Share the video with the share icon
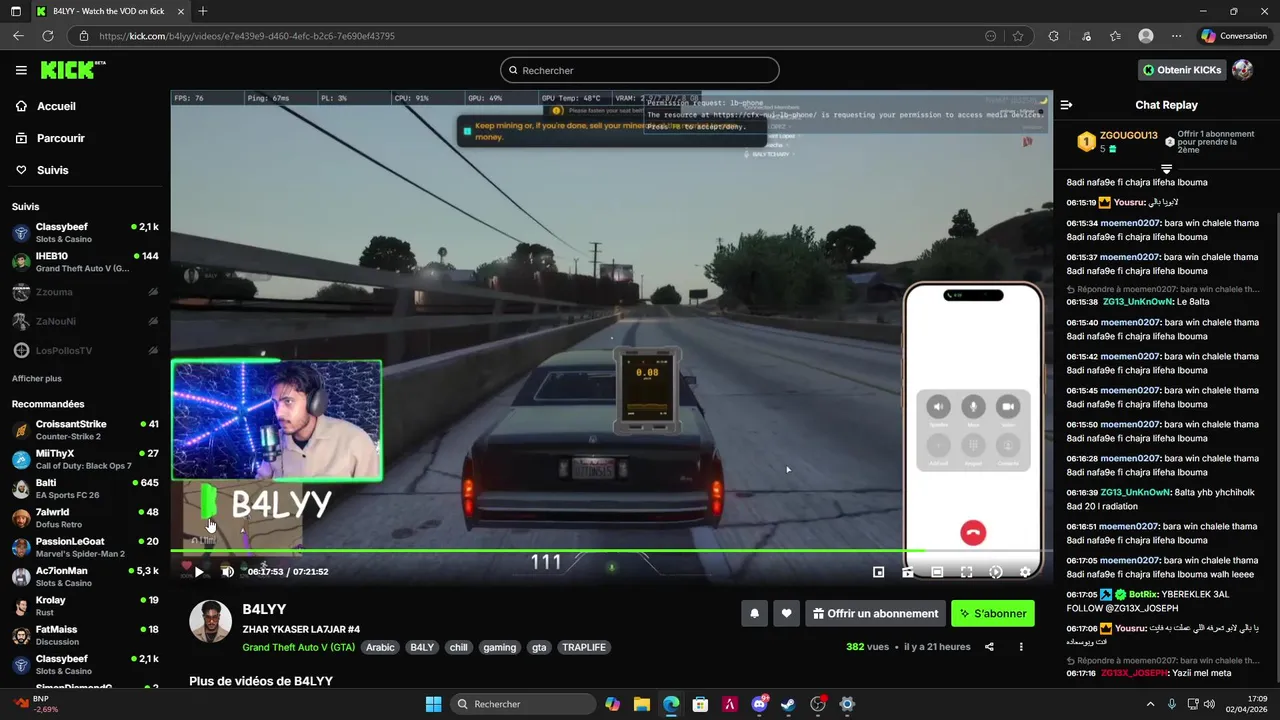 point(989,647)
